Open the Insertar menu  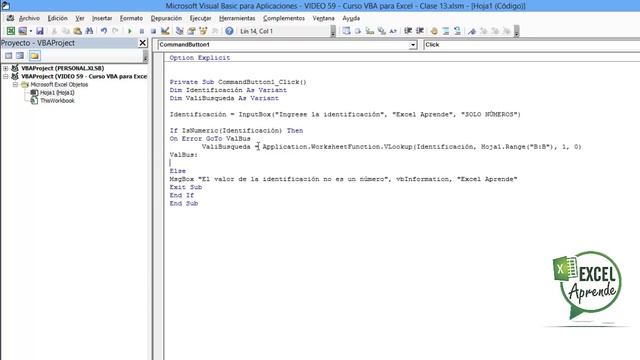[x=102, y=18]
